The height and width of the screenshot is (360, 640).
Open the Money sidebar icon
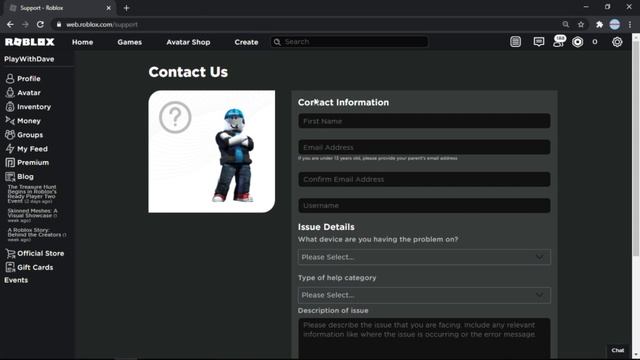pyautogui.click(x=10, y=120)
